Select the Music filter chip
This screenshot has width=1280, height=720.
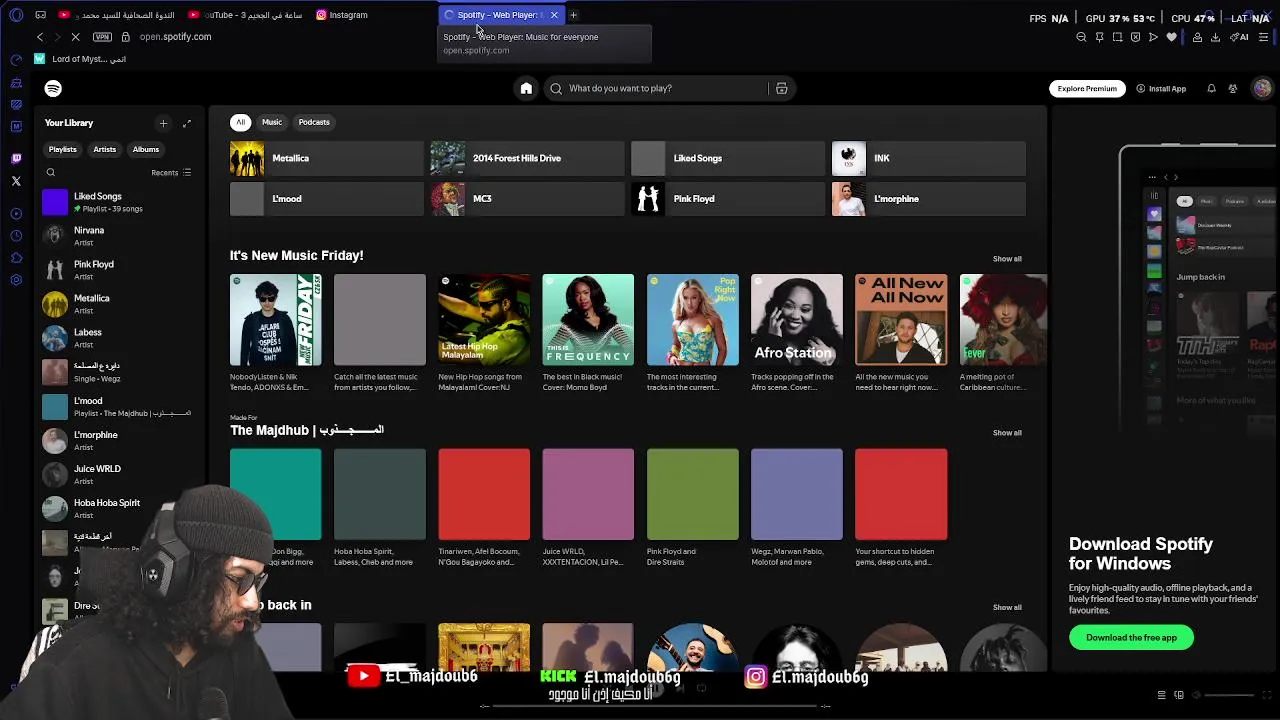click(x=272, y=122)
